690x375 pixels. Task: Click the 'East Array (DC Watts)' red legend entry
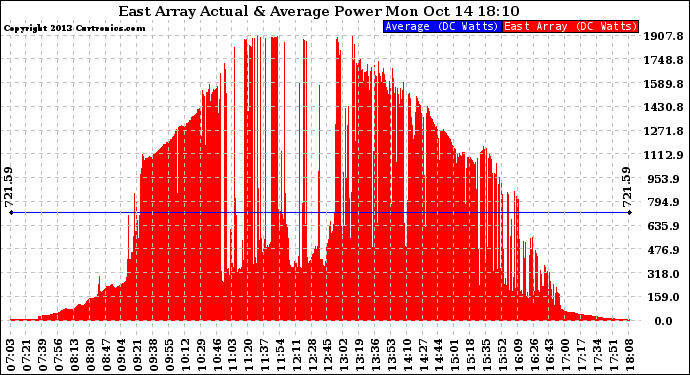pyautogui.click(x=570, y=26)
